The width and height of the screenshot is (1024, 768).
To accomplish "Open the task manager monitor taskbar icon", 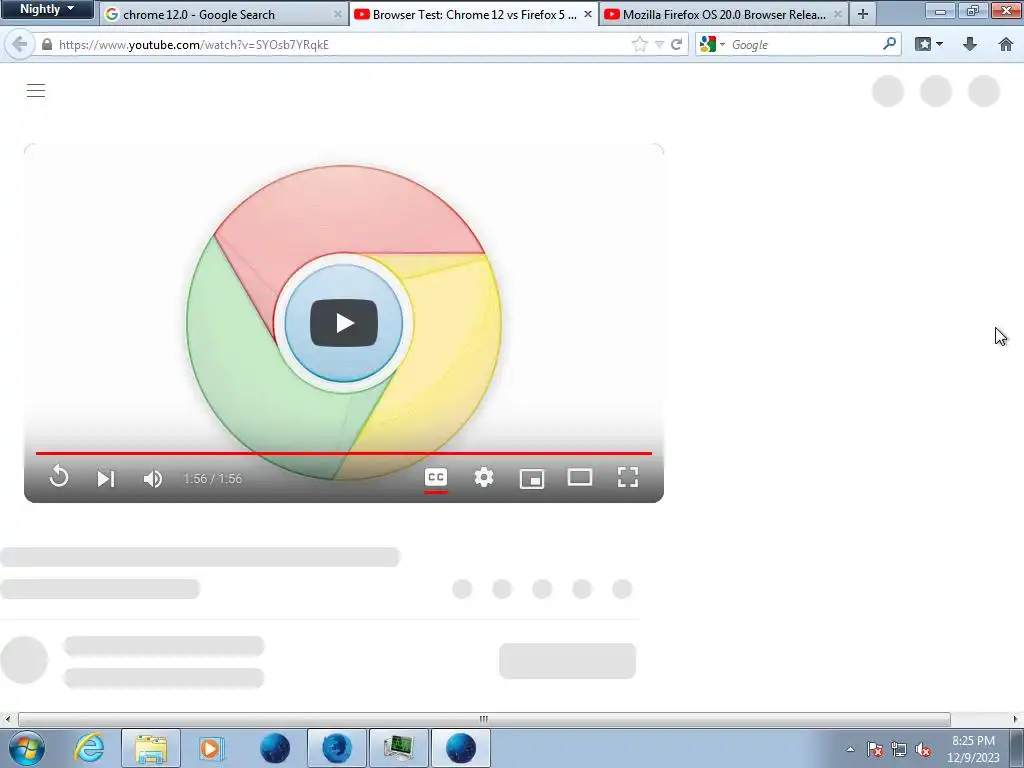I will pos(399,748).
